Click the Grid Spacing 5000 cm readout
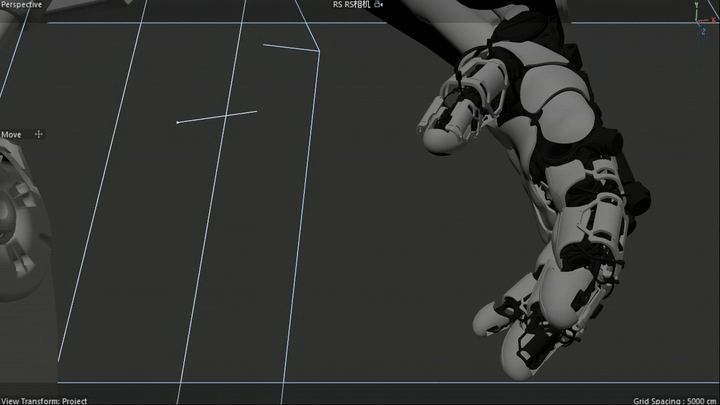This screenshot has width=720, height=405. coord(675,401)
